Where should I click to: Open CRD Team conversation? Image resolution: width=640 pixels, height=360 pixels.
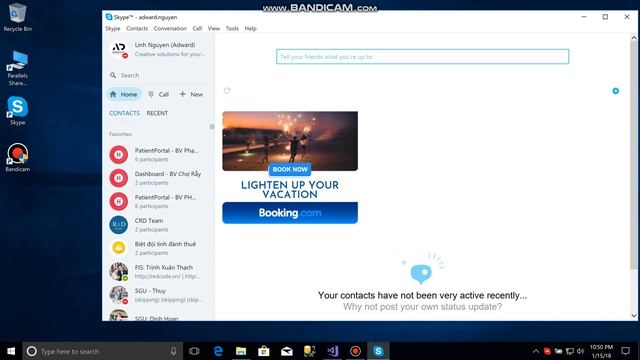click(x=158, y=225)
